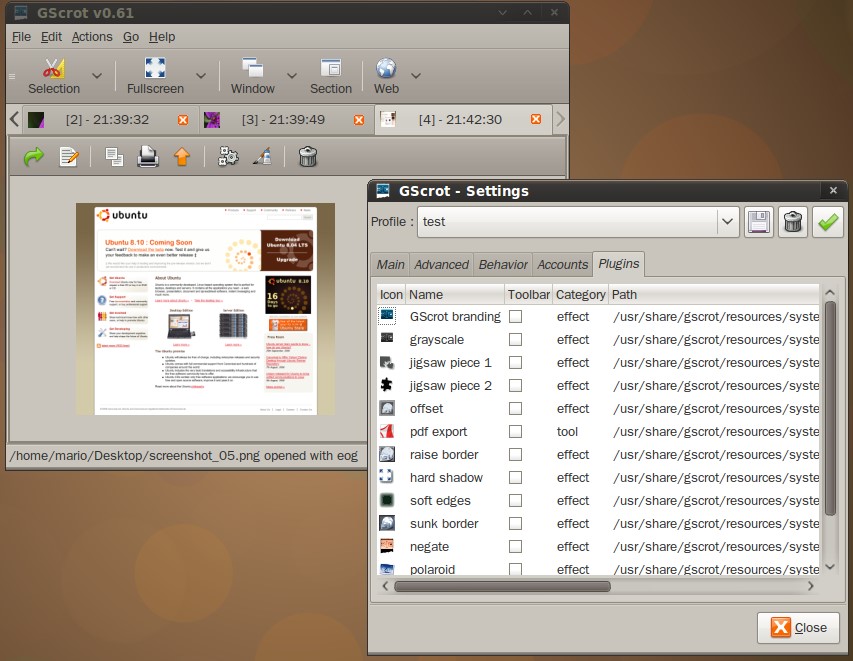Open the Profile combo box dropdown
Screen dimensions: 853x661
[x=727, y=221]
